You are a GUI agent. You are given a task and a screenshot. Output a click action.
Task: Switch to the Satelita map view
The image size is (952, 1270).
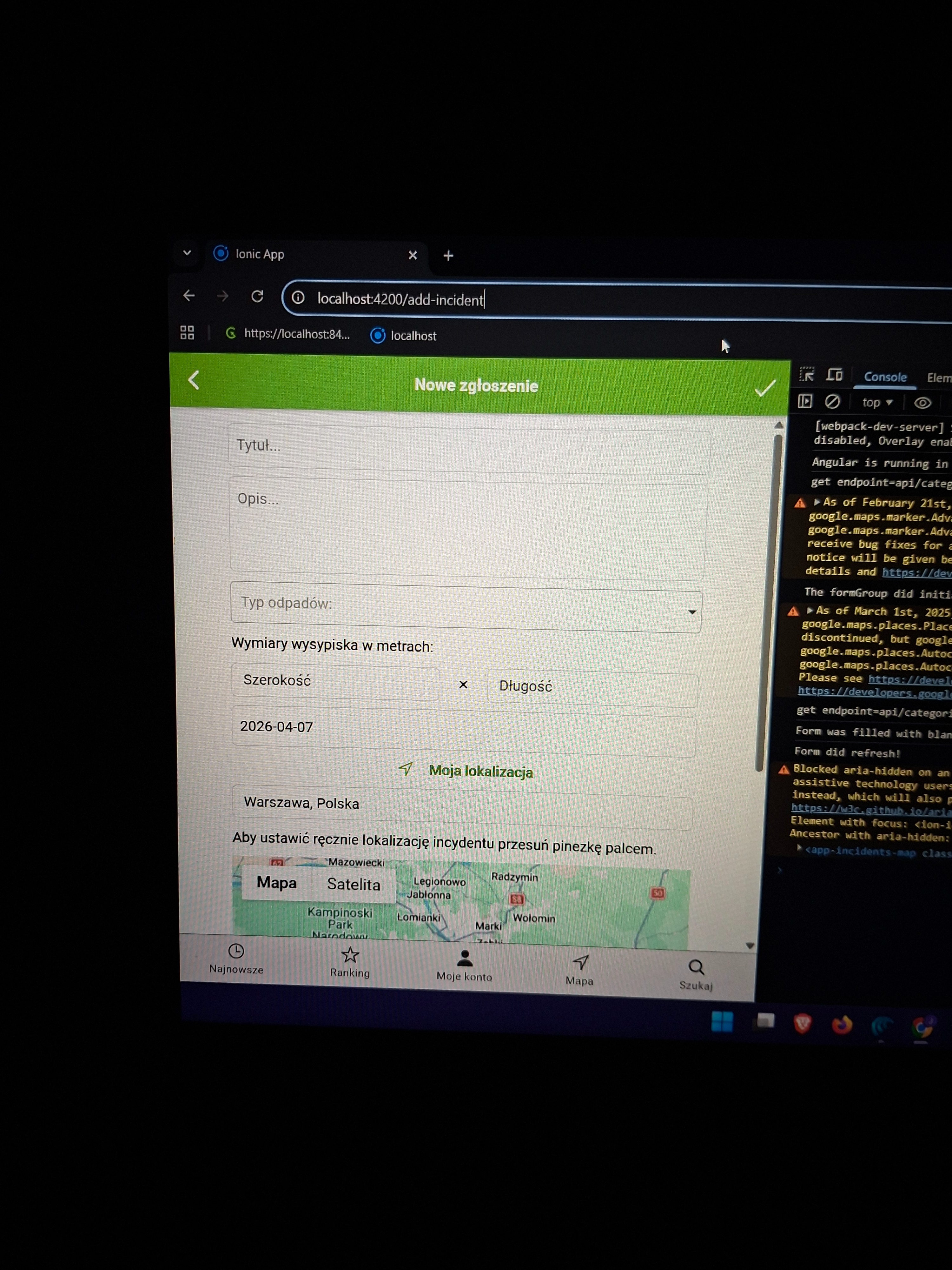(x=354, y=884)
